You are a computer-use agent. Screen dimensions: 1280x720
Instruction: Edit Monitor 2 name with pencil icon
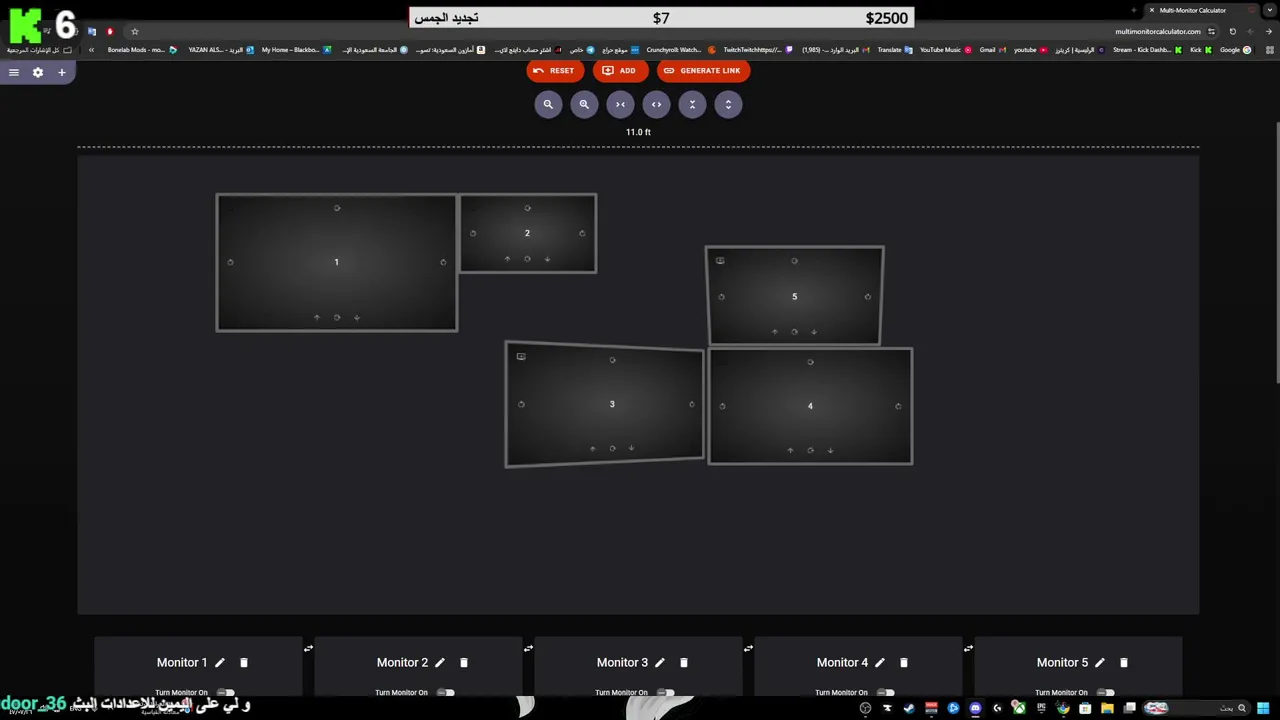[x=440, y=662]
